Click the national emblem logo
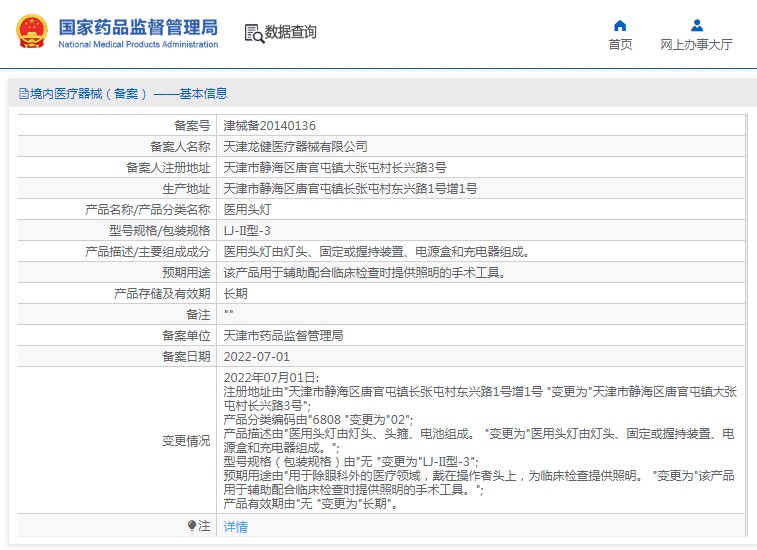 32,32
